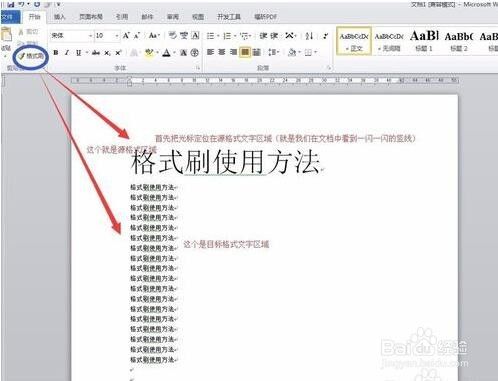Screen dimensions: 498x381
Task: Click the Align Left icon
Action: [x=210, y=52]
